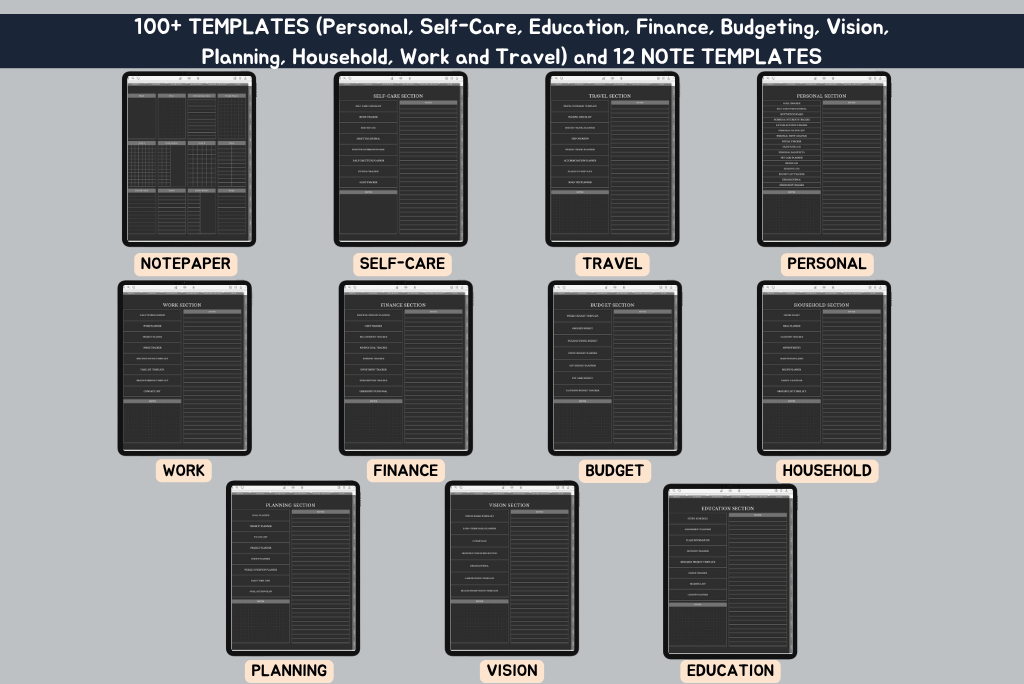Click the PERSONAL caption label
Viewport: 1024px width, 684px height.
click(x=827, y=264)
